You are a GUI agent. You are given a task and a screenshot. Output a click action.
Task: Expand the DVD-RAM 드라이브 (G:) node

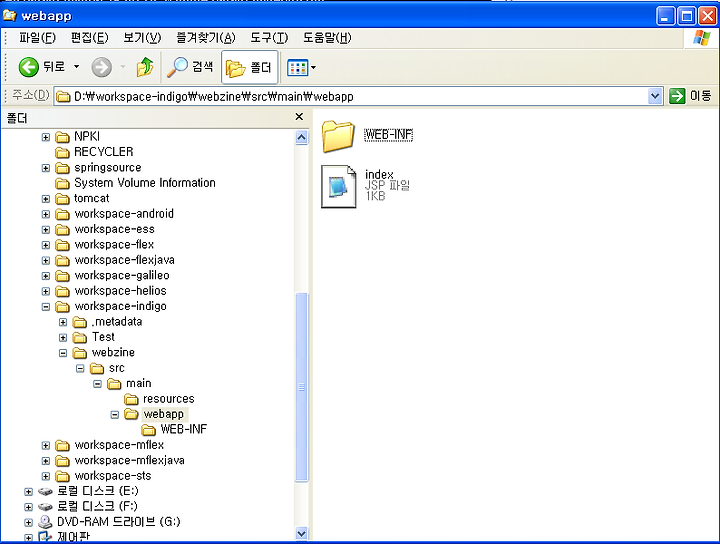click(x=28, y=522)
